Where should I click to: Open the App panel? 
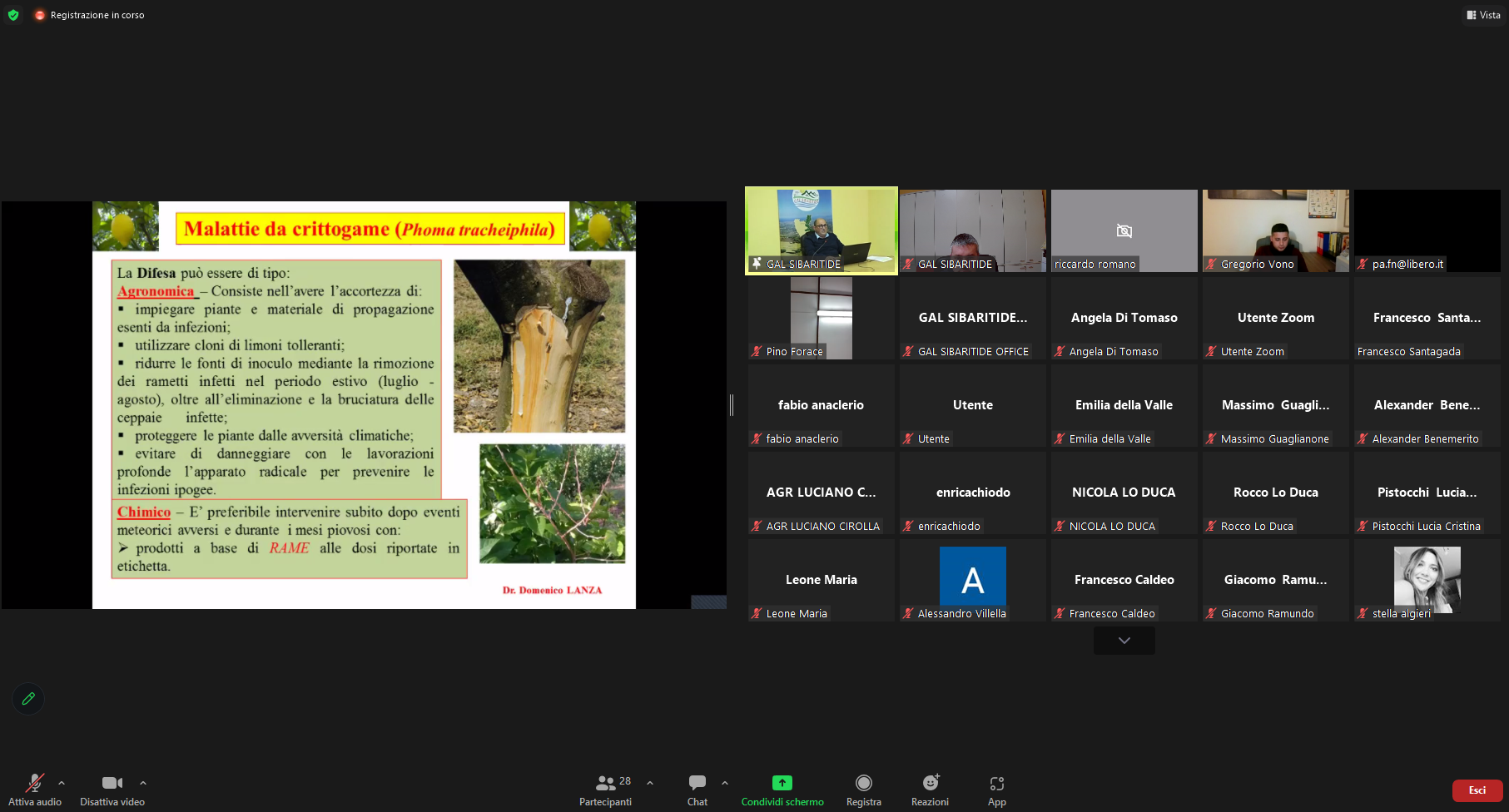pos(997,790)
